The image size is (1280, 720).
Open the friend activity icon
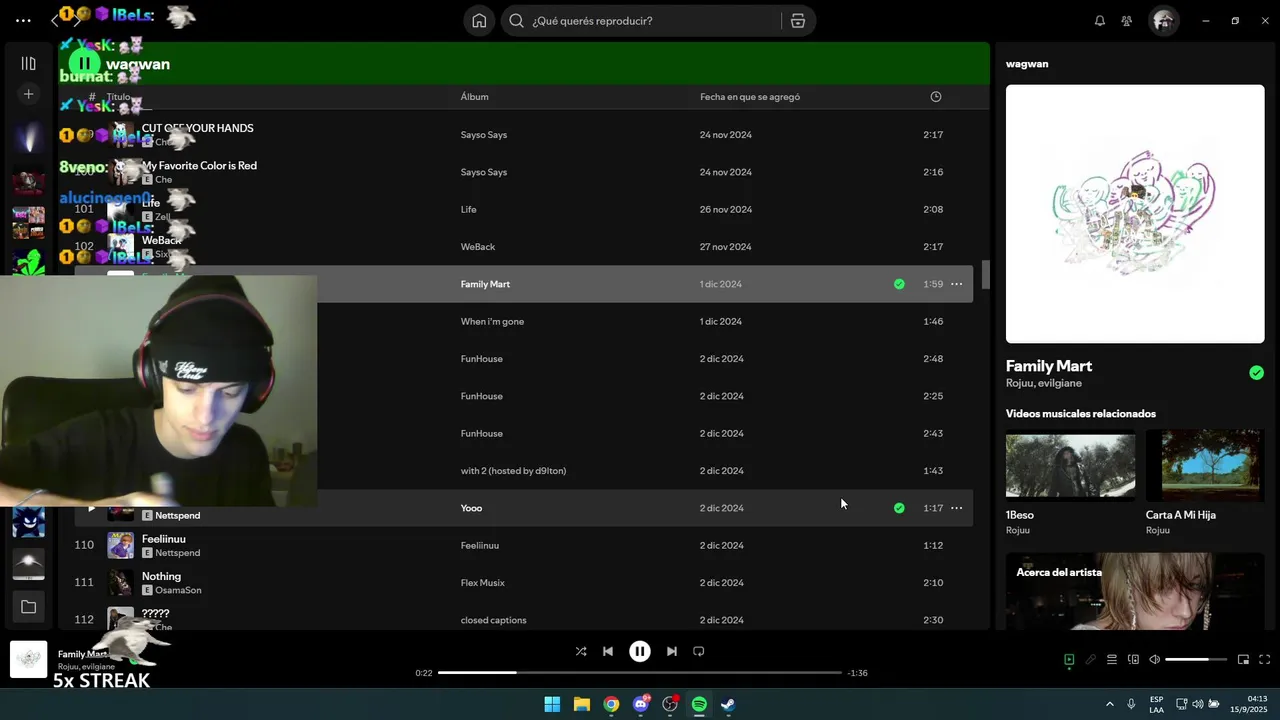tap(1127, 21)
